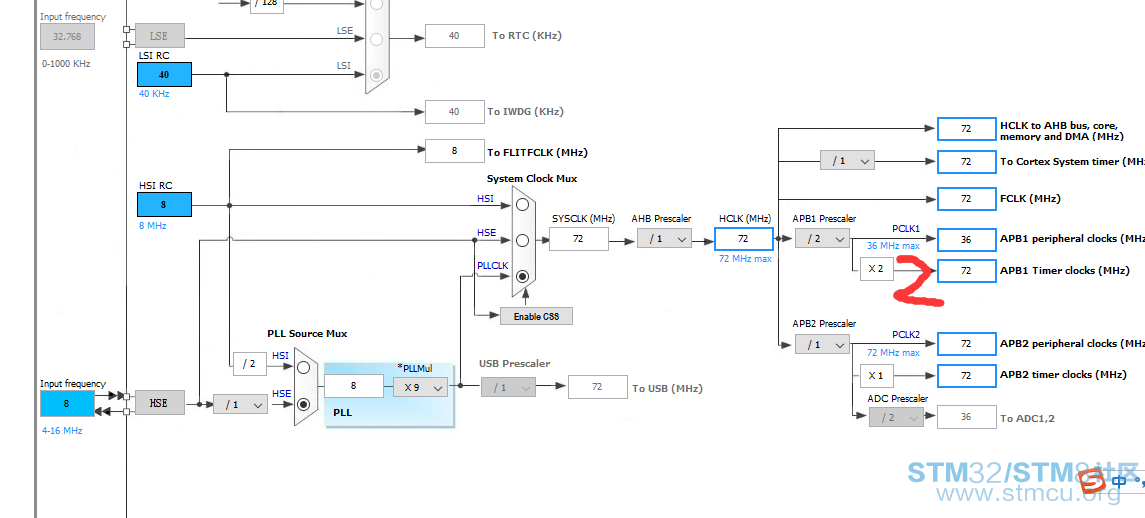This screenshot has height=518, width=1145.
Task: Choose HSE as the PLL Source Mux input
Action: [304, 404]
